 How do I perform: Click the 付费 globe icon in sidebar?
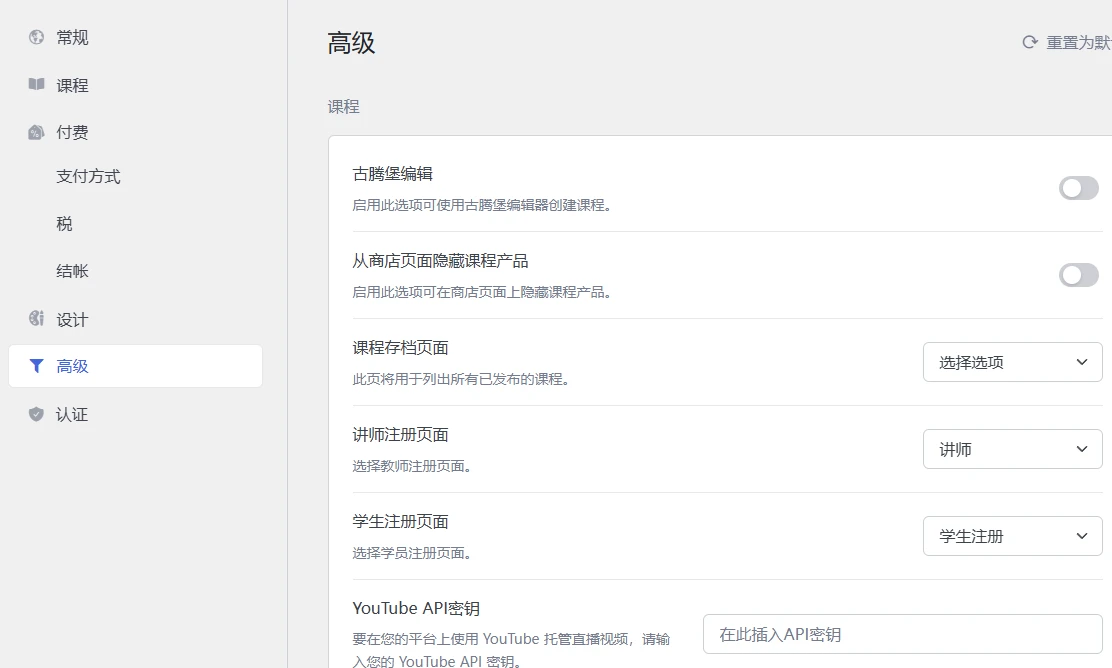[x=34, y=131]
